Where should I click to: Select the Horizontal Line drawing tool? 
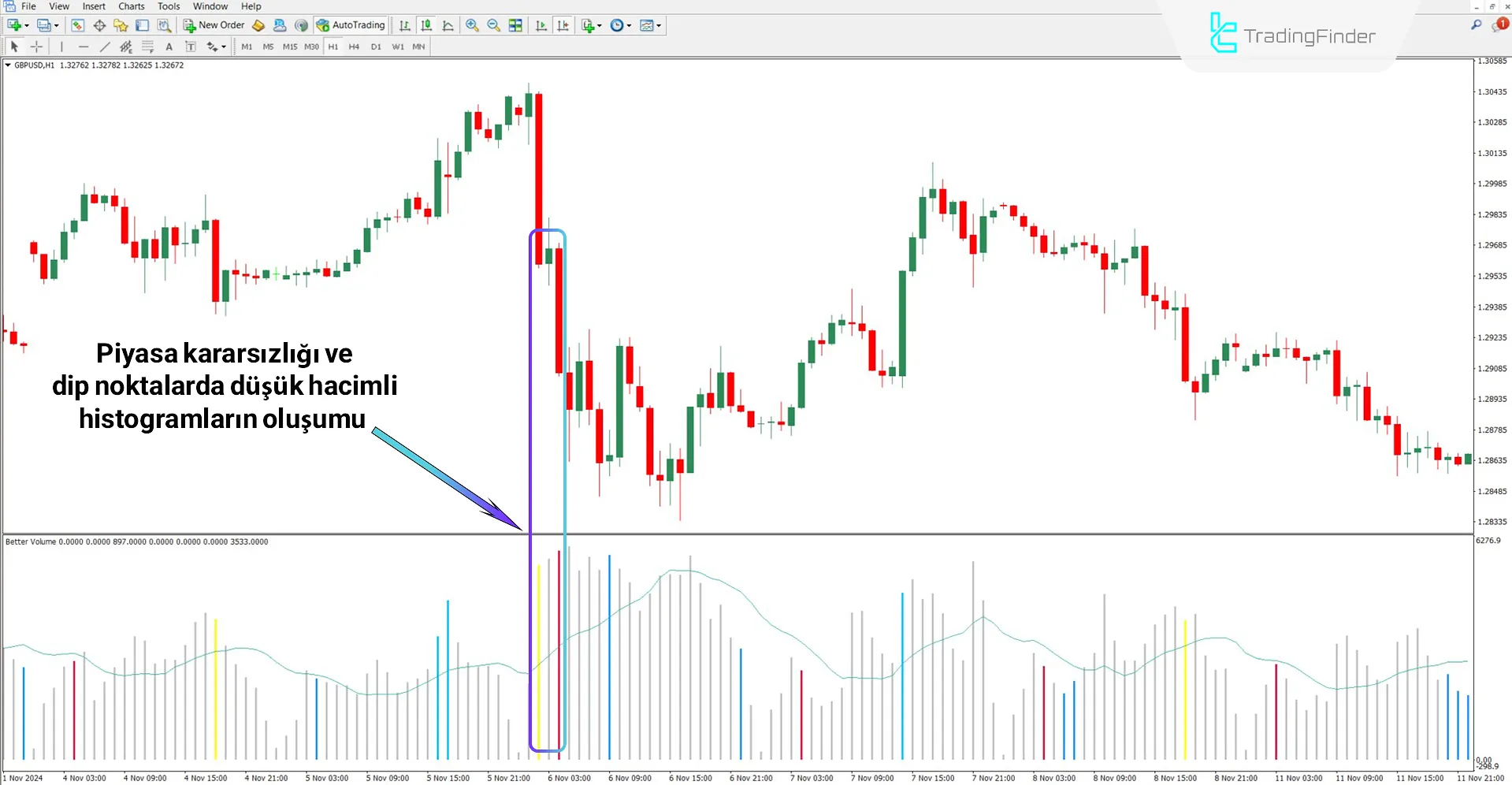click(84, 47)
